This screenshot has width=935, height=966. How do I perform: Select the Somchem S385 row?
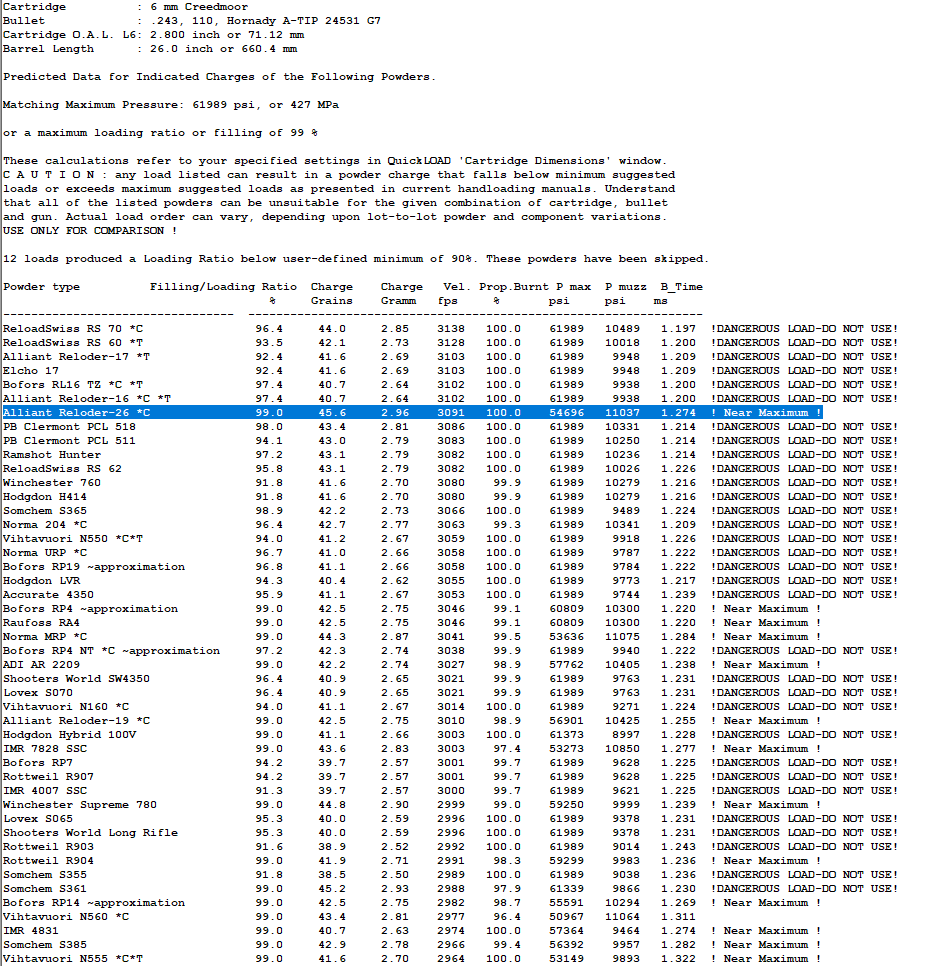click(413, 945)
